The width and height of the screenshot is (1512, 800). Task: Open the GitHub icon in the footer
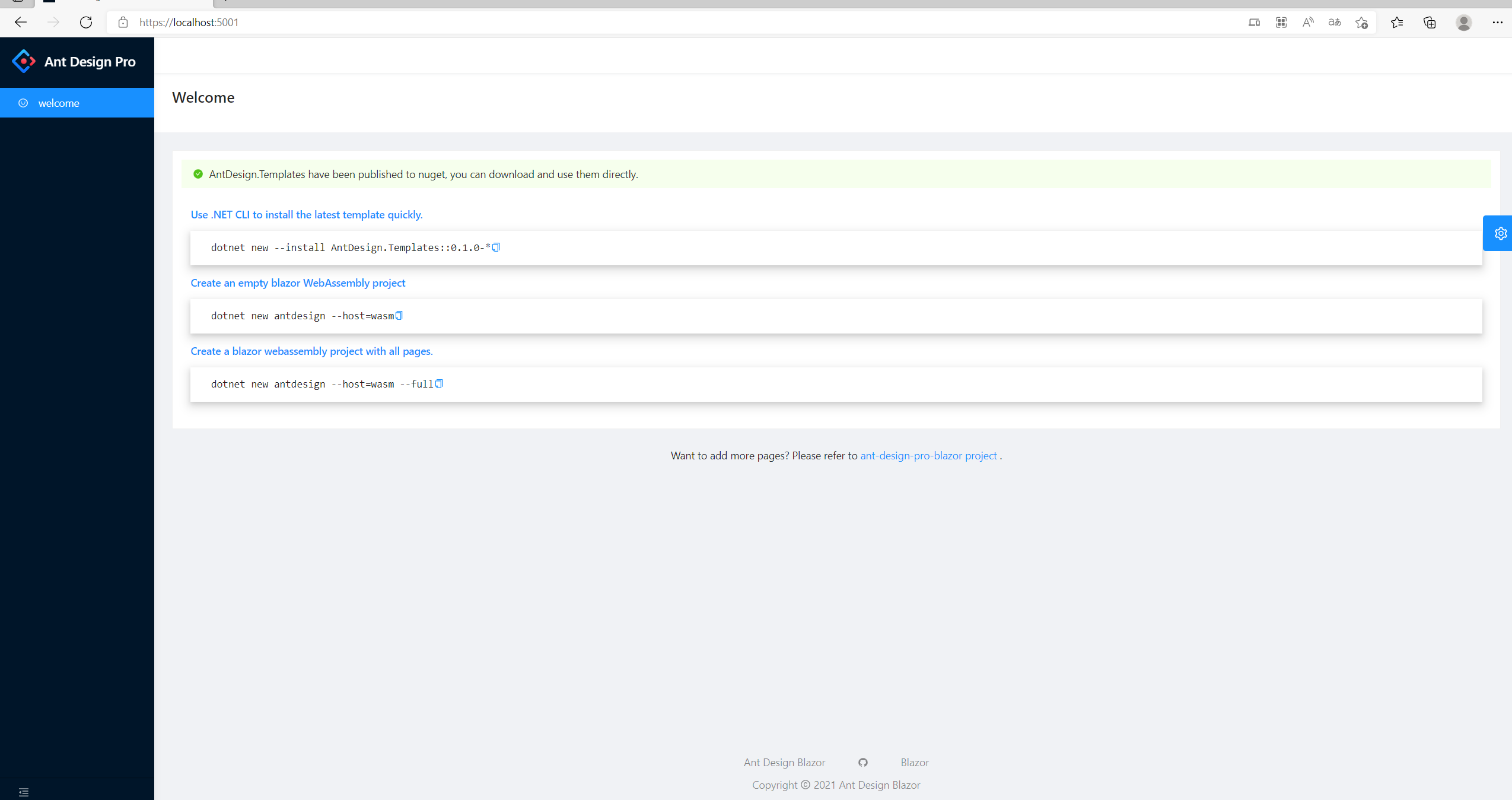click(863, 763)
